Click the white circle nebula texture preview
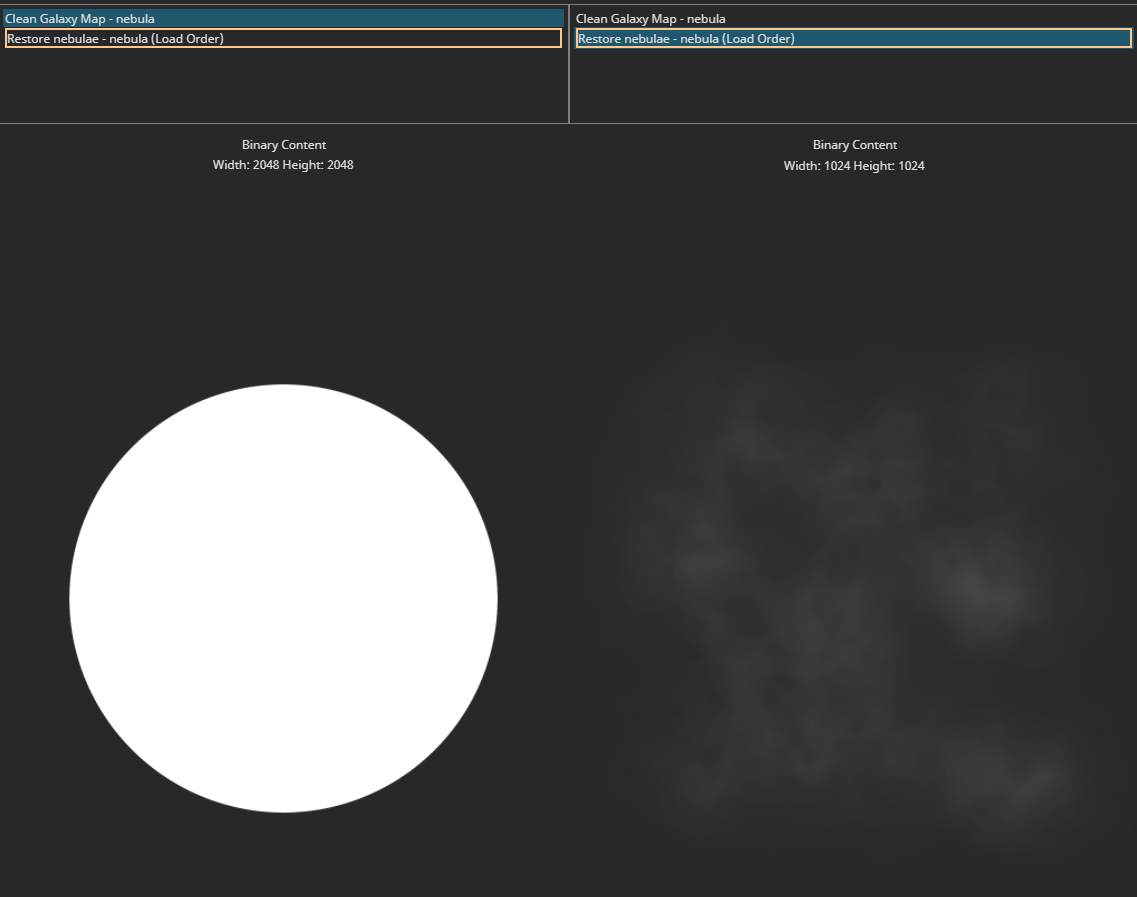This screenshot has width=1137, height=897. click(284, 598)
